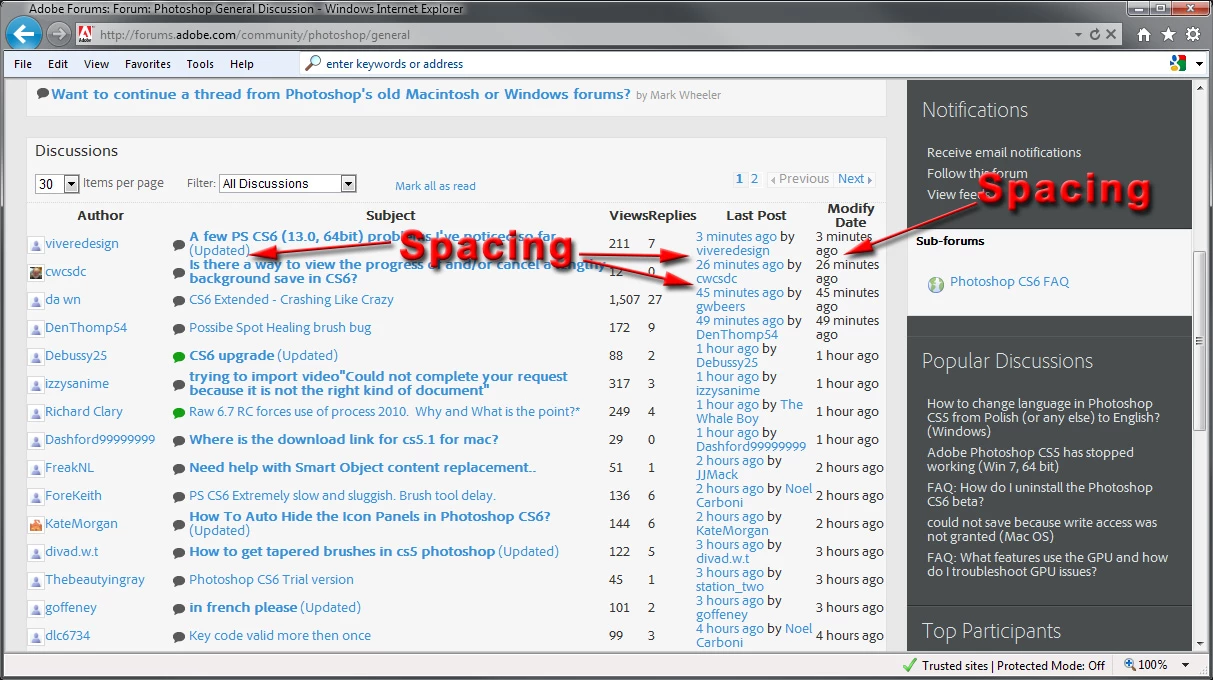Go back with the browser Back arrow

[24, 34]
